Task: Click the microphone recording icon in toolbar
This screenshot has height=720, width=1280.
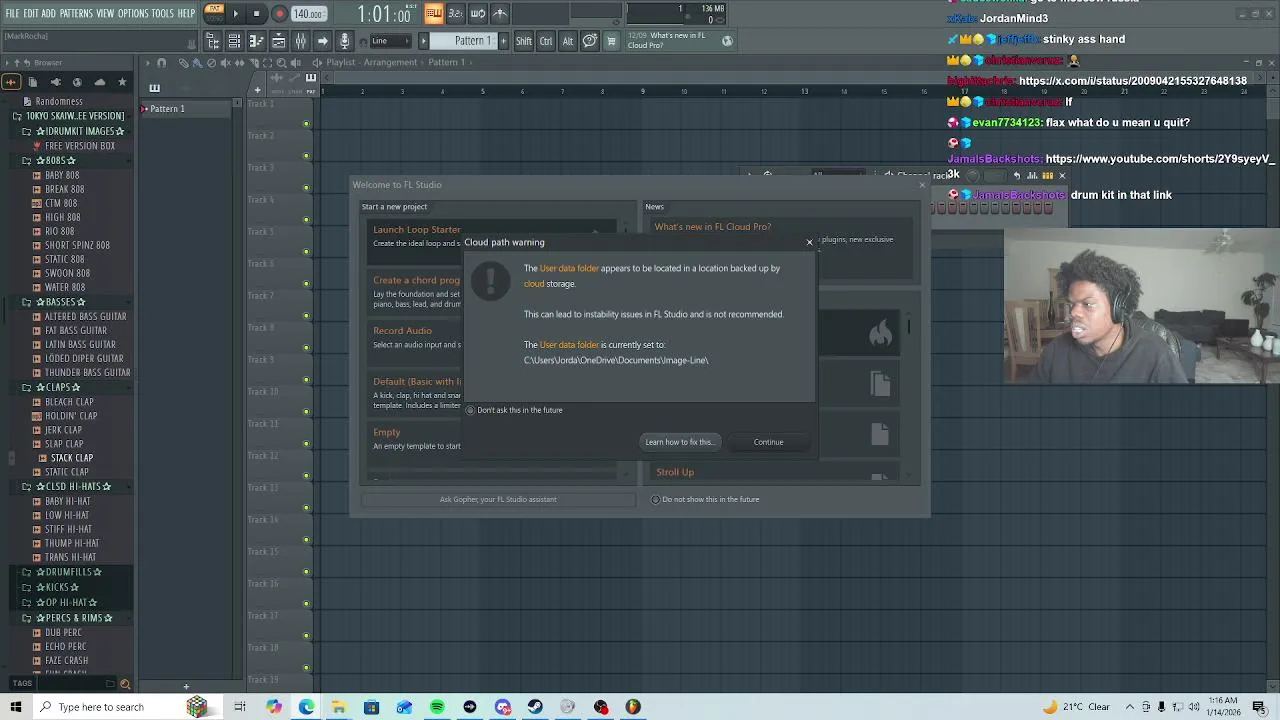Action: tap(344, 41)
